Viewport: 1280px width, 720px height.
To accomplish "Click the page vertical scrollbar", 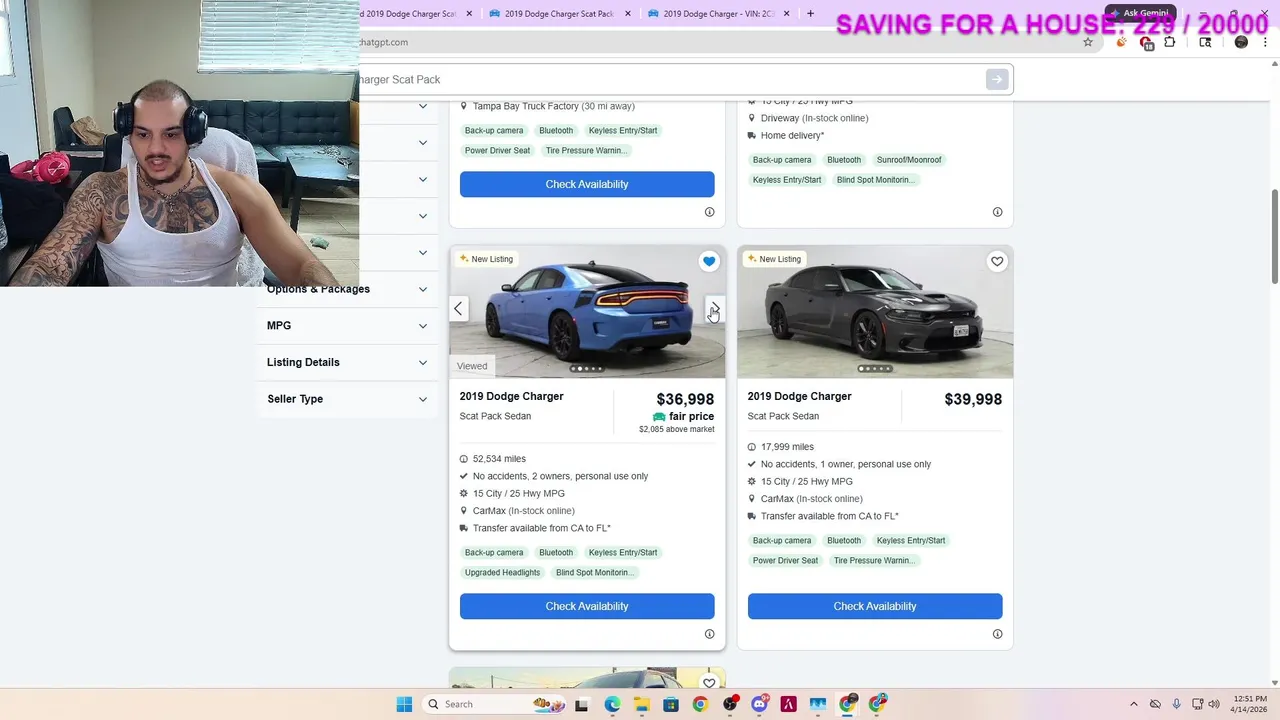I will 1274,236.
